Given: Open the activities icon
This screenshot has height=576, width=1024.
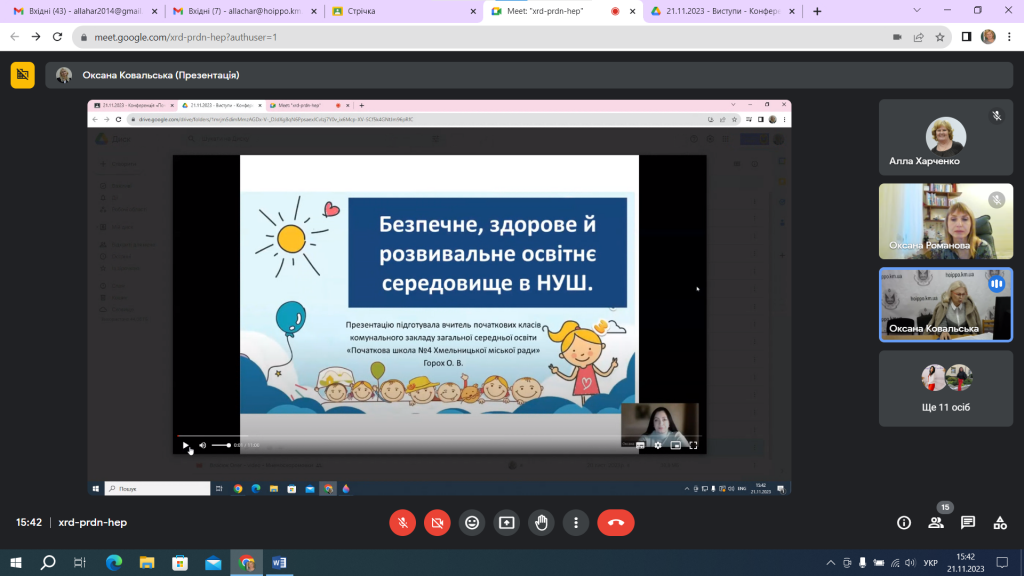Looking at the screenshot, I should point(1000,522).
